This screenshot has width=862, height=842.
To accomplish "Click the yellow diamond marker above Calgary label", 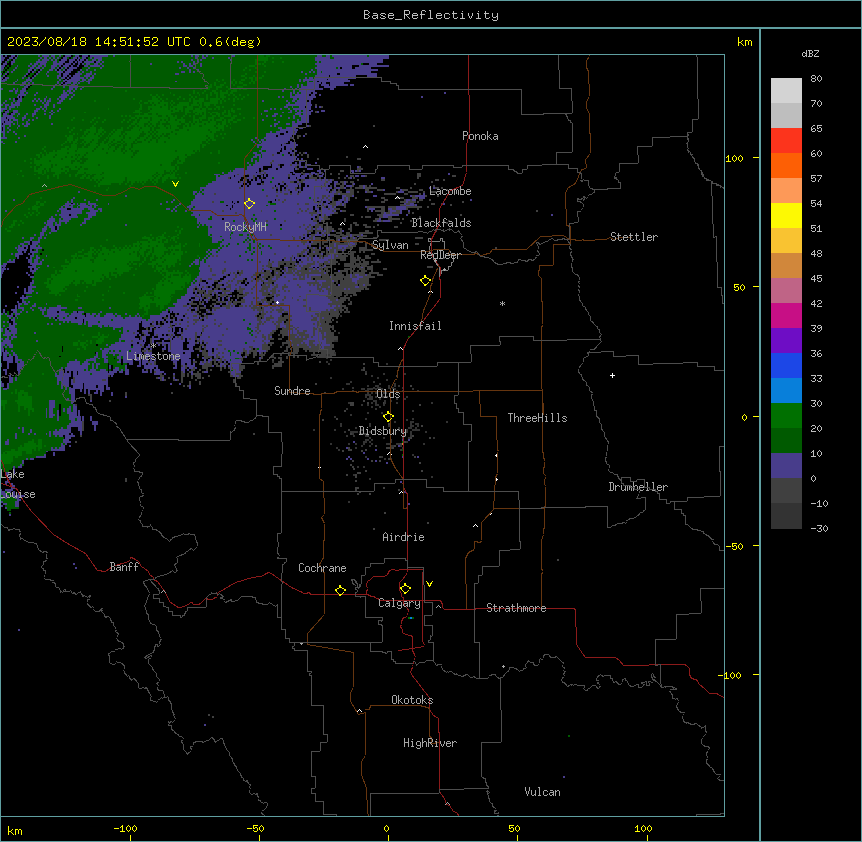I will 405,589.
